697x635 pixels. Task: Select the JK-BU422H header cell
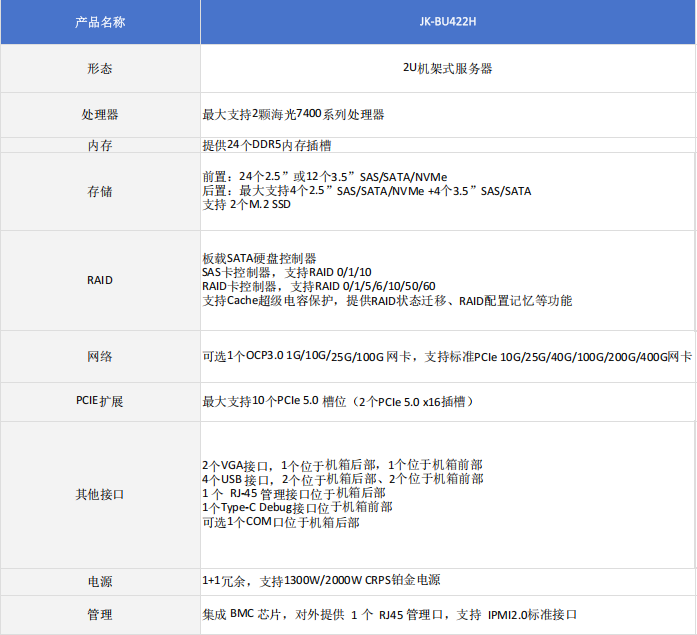point(446,22)
